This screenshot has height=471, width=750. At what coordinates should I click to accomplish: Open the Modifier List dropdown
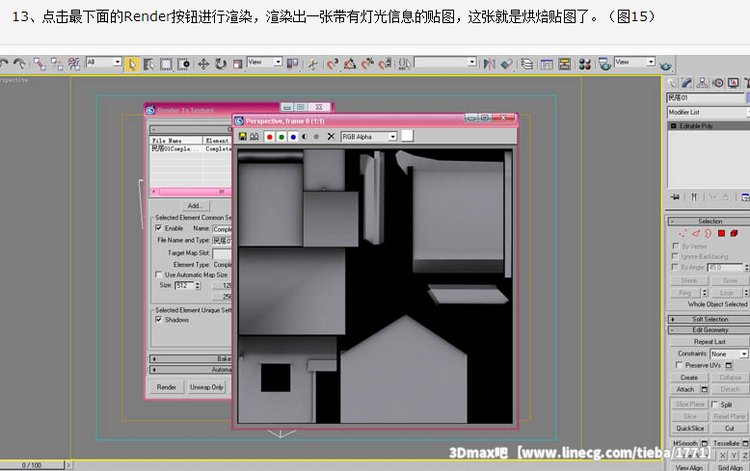(x=708, y=112)
